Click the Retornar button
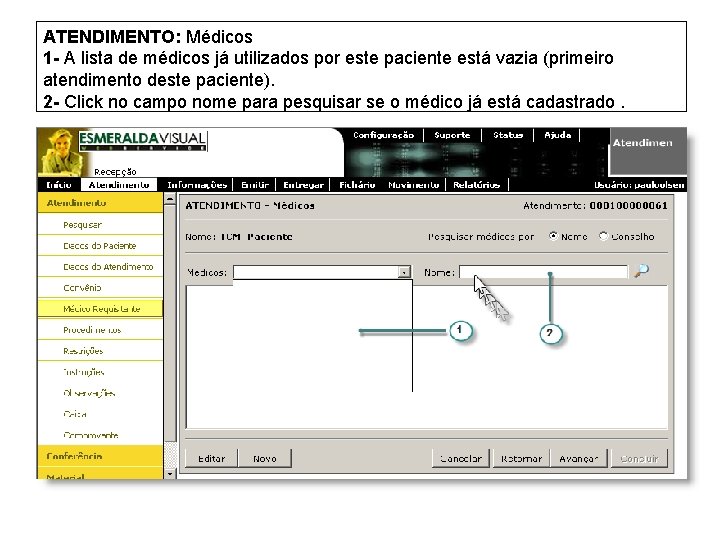The width and height of the screenshot is (720, 540). point(521,459)
